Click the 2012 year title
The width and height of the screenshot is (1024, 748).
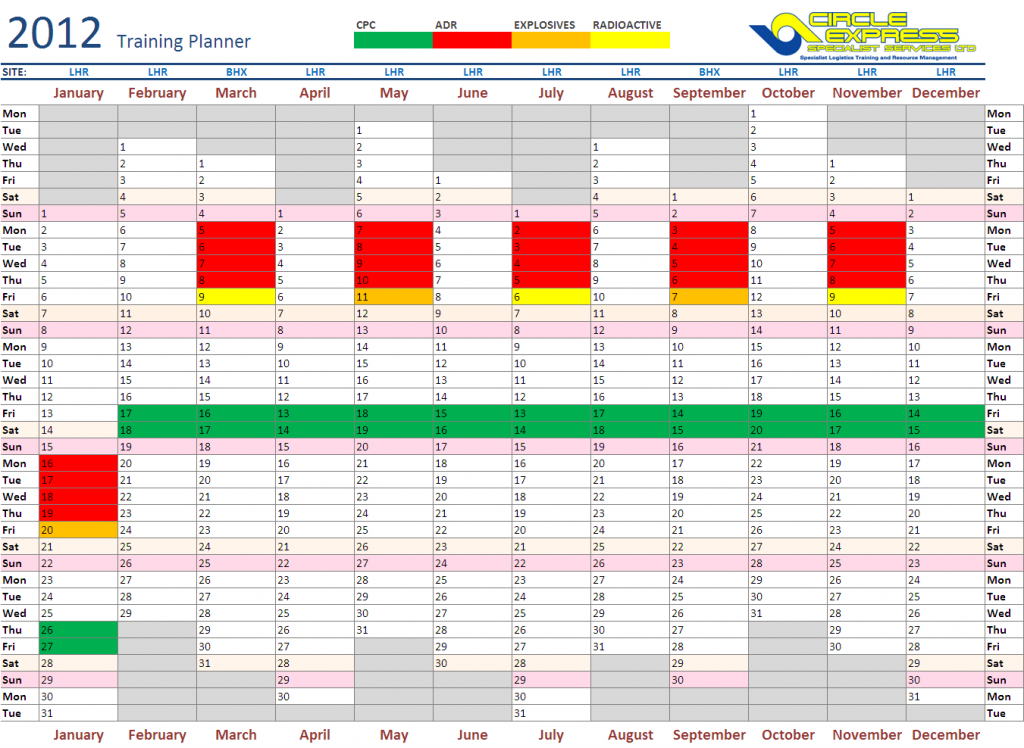55,33
